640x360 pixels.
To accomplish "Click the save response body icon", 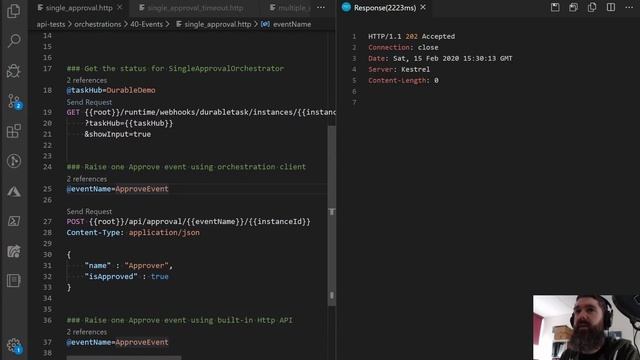I will coord(573,7).
